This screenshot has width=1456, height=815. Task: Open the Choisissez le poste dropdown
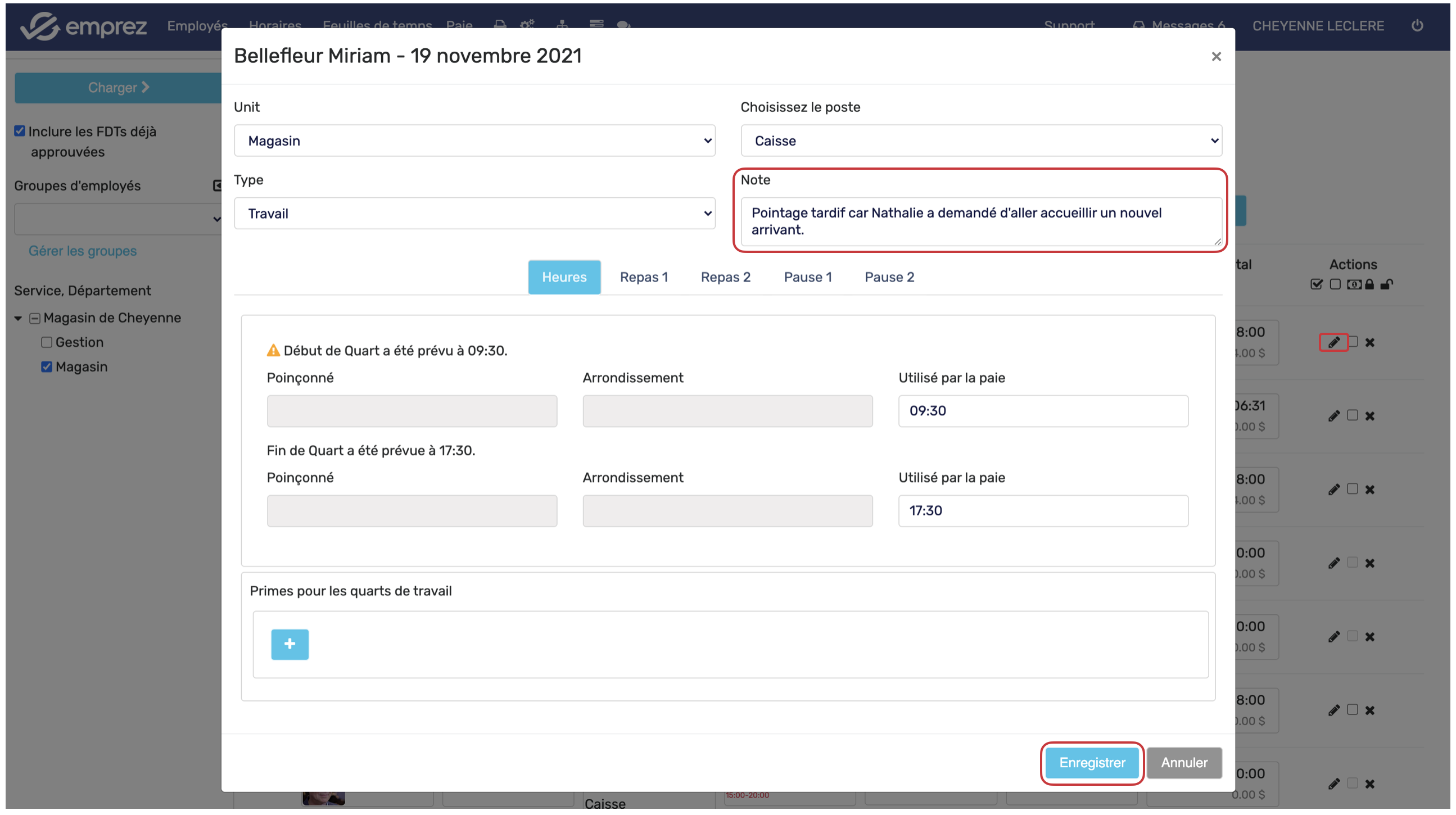click(980, 141)
